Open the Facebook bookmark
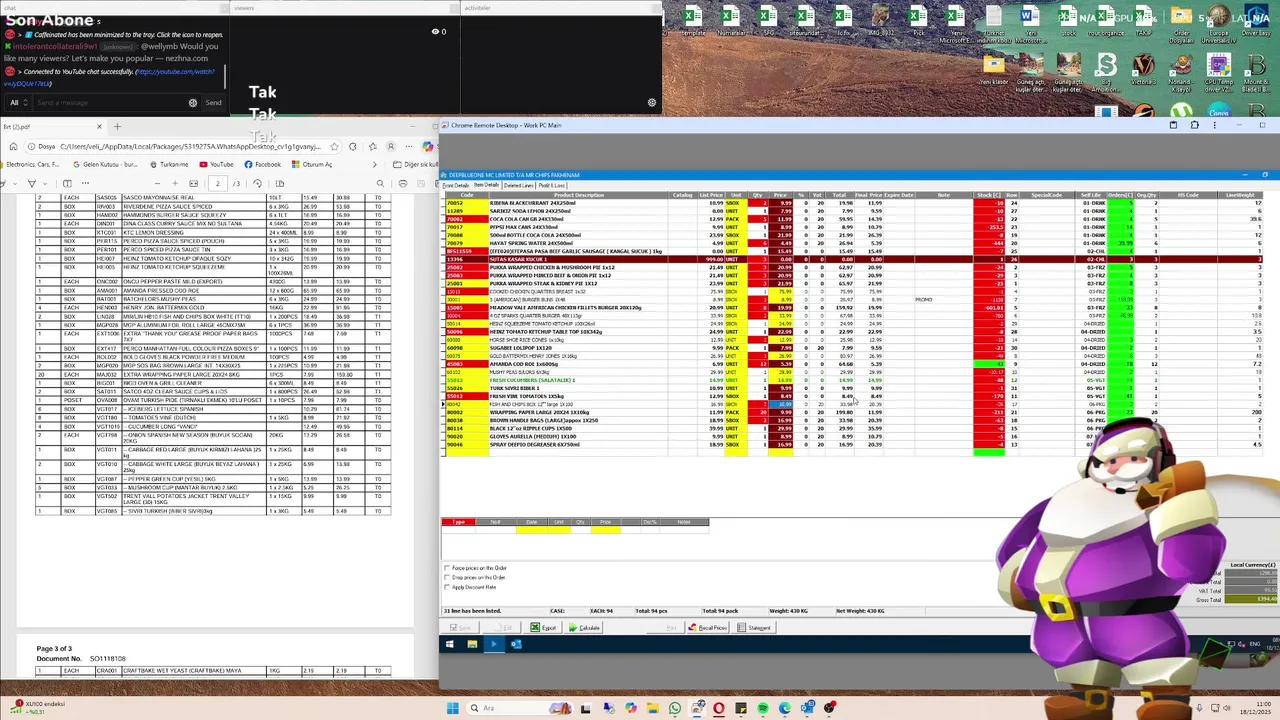 pyautogui.click(x=262, y=164)
